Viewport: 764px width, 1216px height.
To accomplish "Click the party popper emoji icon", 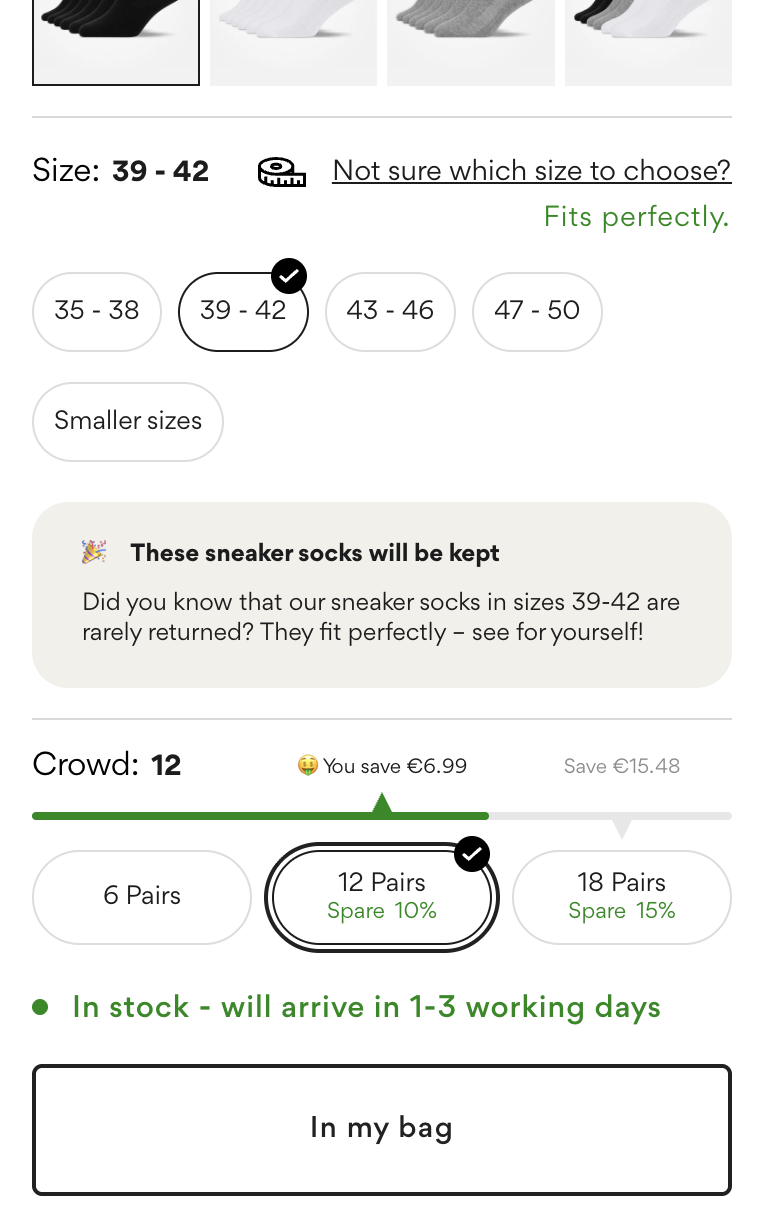I will point(95,553).
